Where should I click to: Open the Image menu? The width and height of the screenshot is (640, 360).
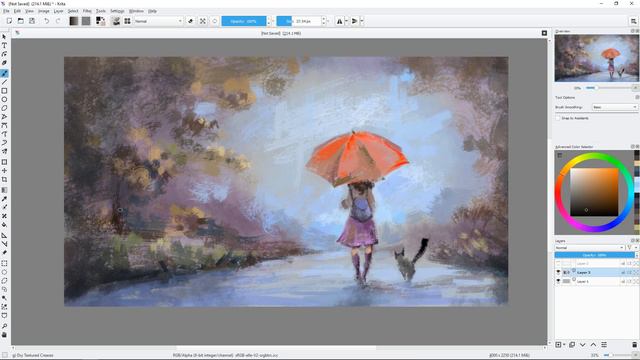tap(44, 11)
